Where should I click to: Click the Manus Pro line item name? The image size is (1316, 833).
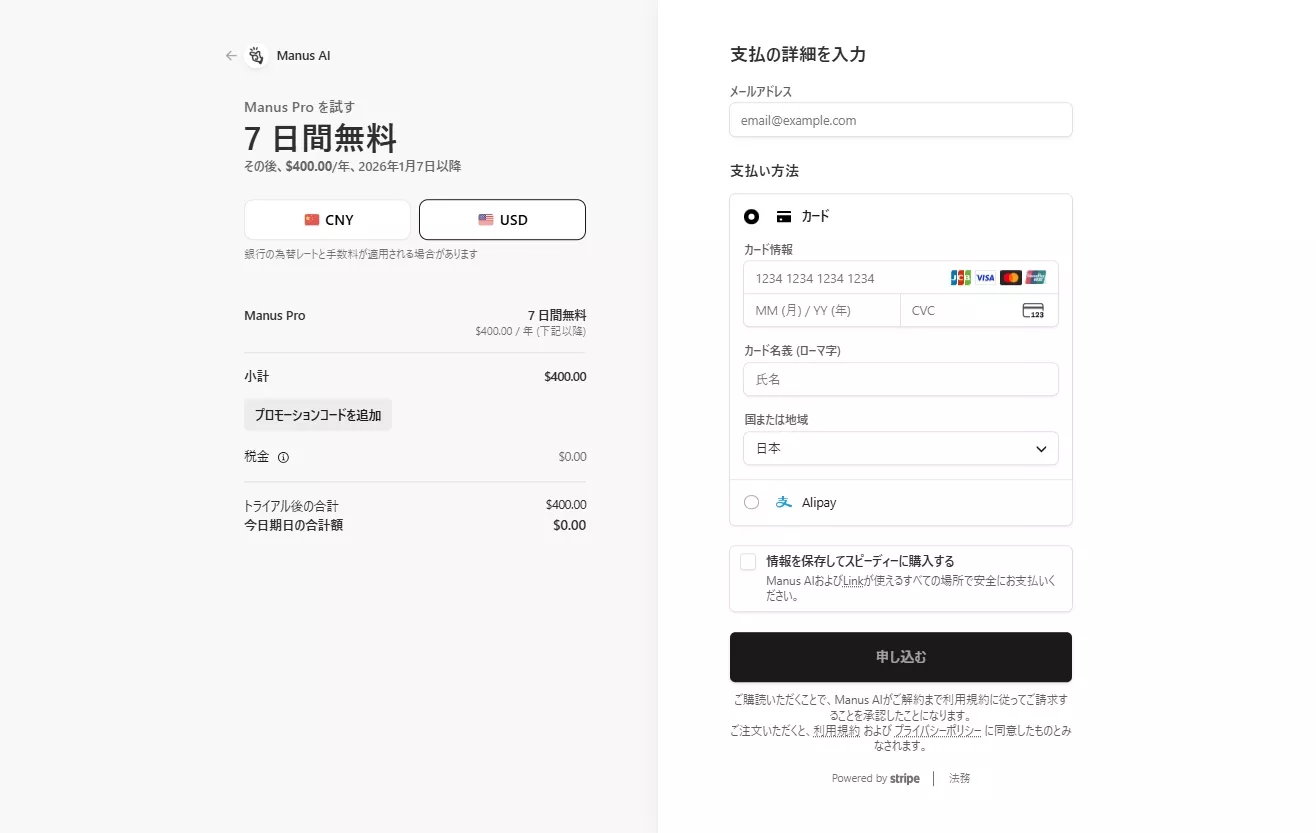(275, 316)
